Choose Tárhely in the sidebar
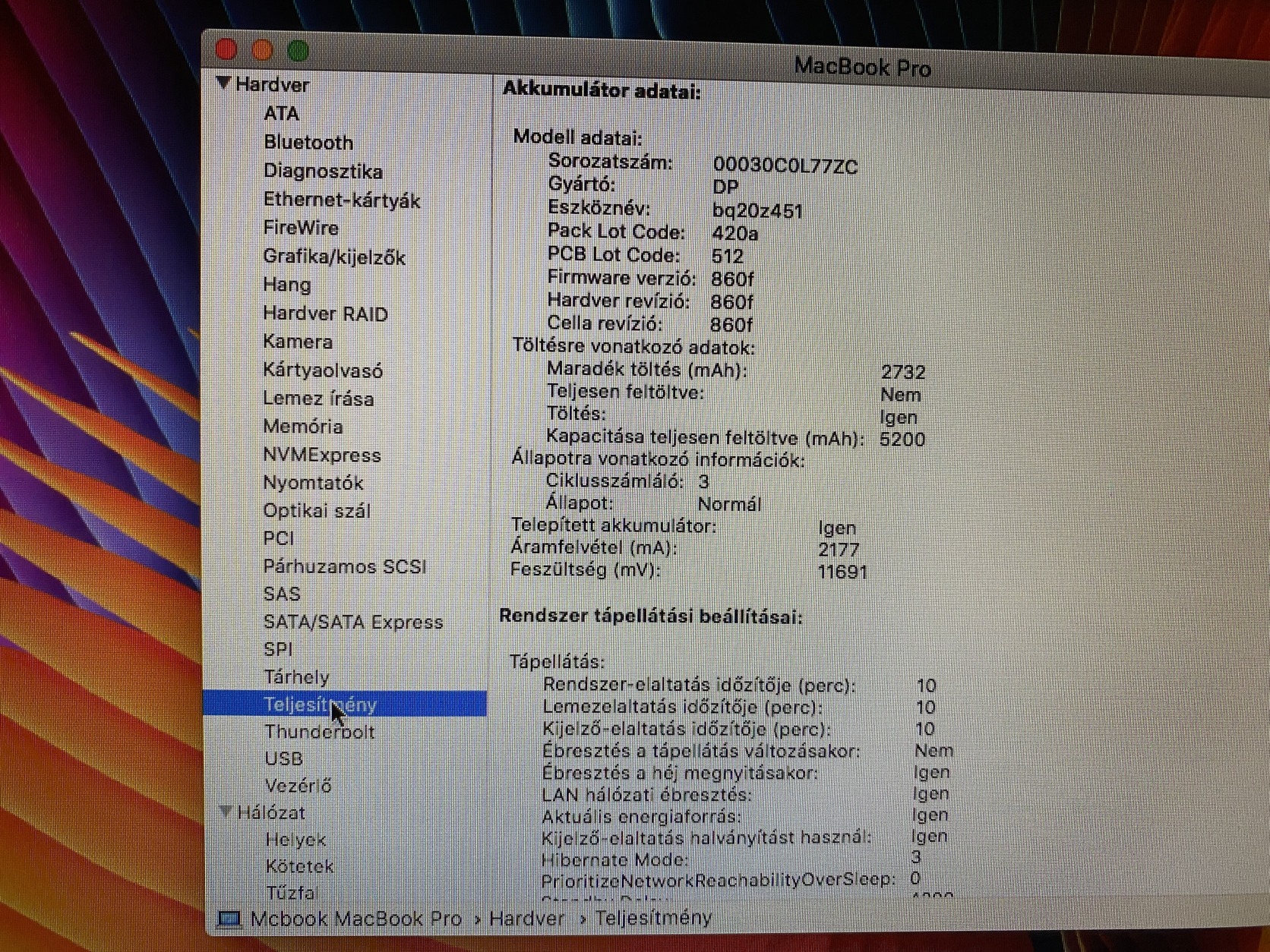 (x=296, y=677)
